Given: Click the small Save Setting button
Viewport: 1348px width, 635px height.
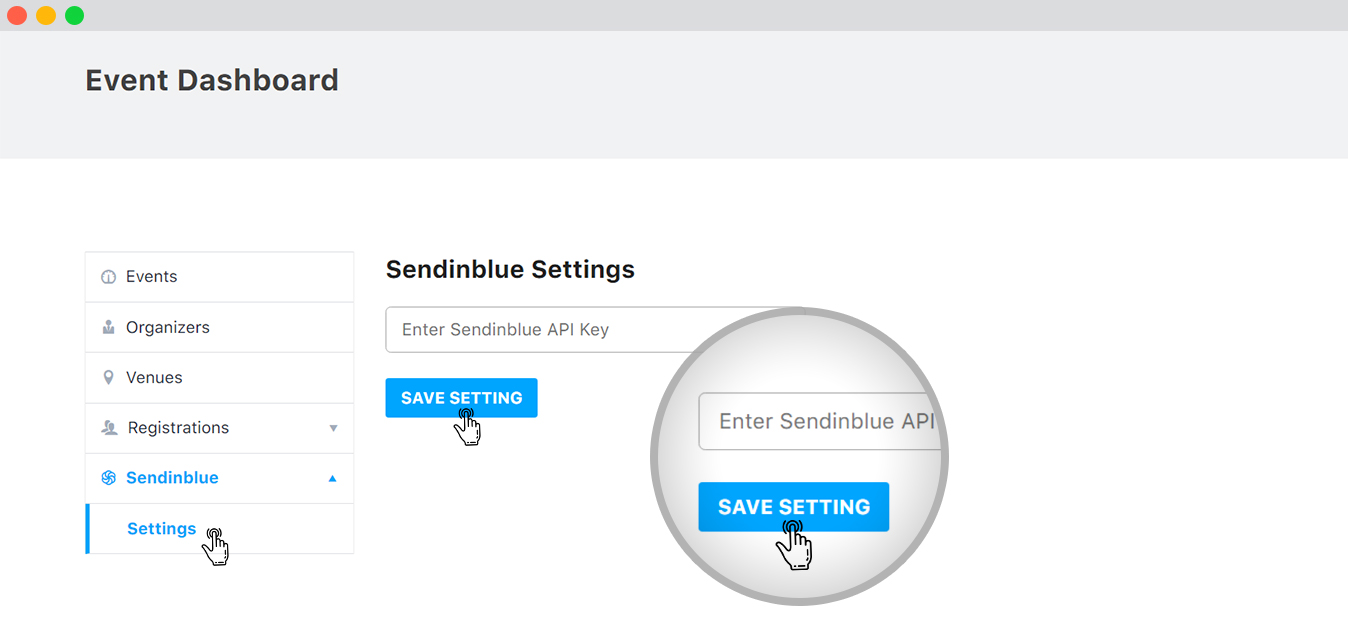Looking at the screenshot, I should (x=461, y=398).
